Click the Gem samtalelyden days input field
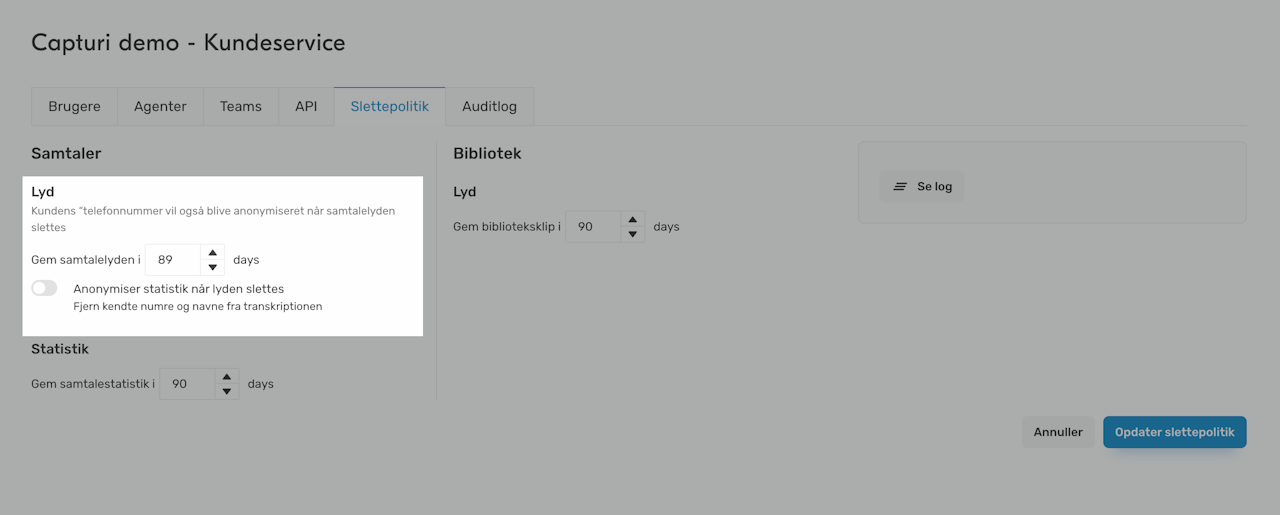Screen dimensions: 1280x515 tap(172, 260)
